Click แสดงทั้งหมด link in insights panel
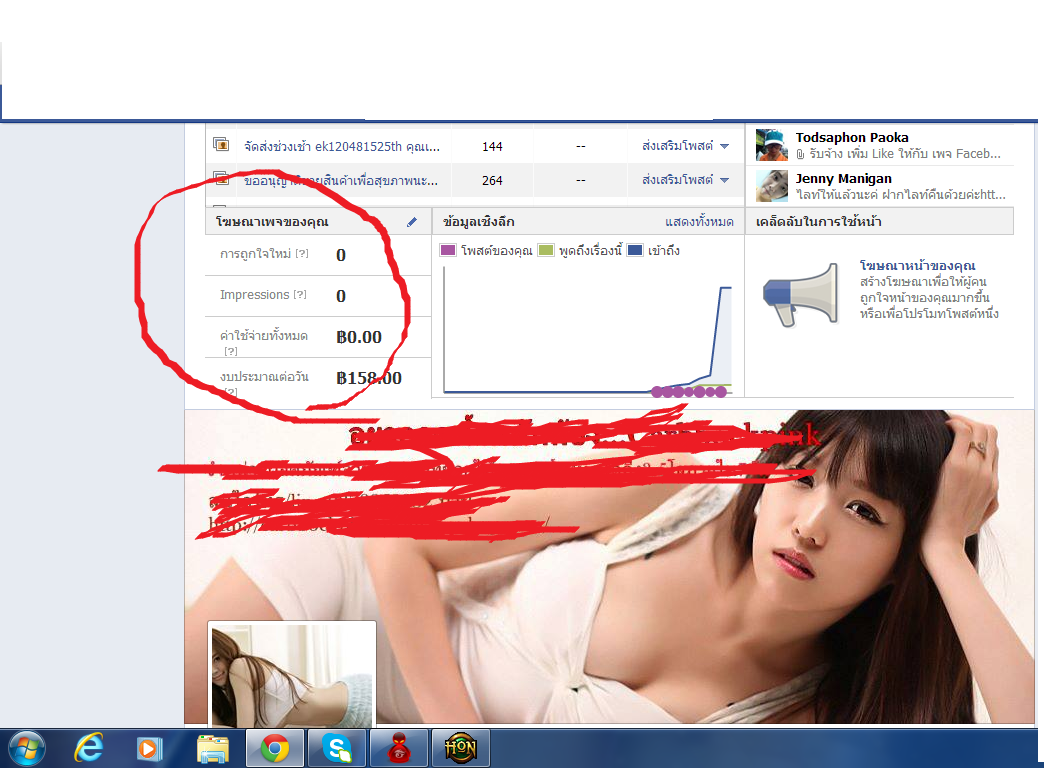 (x=699, y=222)
